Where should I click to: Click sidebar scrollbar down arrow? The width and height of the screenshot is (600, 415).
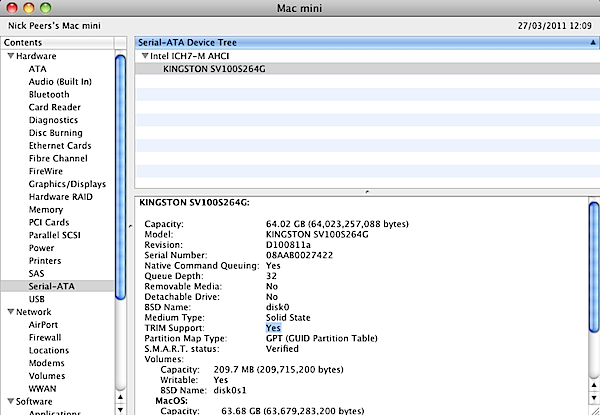120,409
